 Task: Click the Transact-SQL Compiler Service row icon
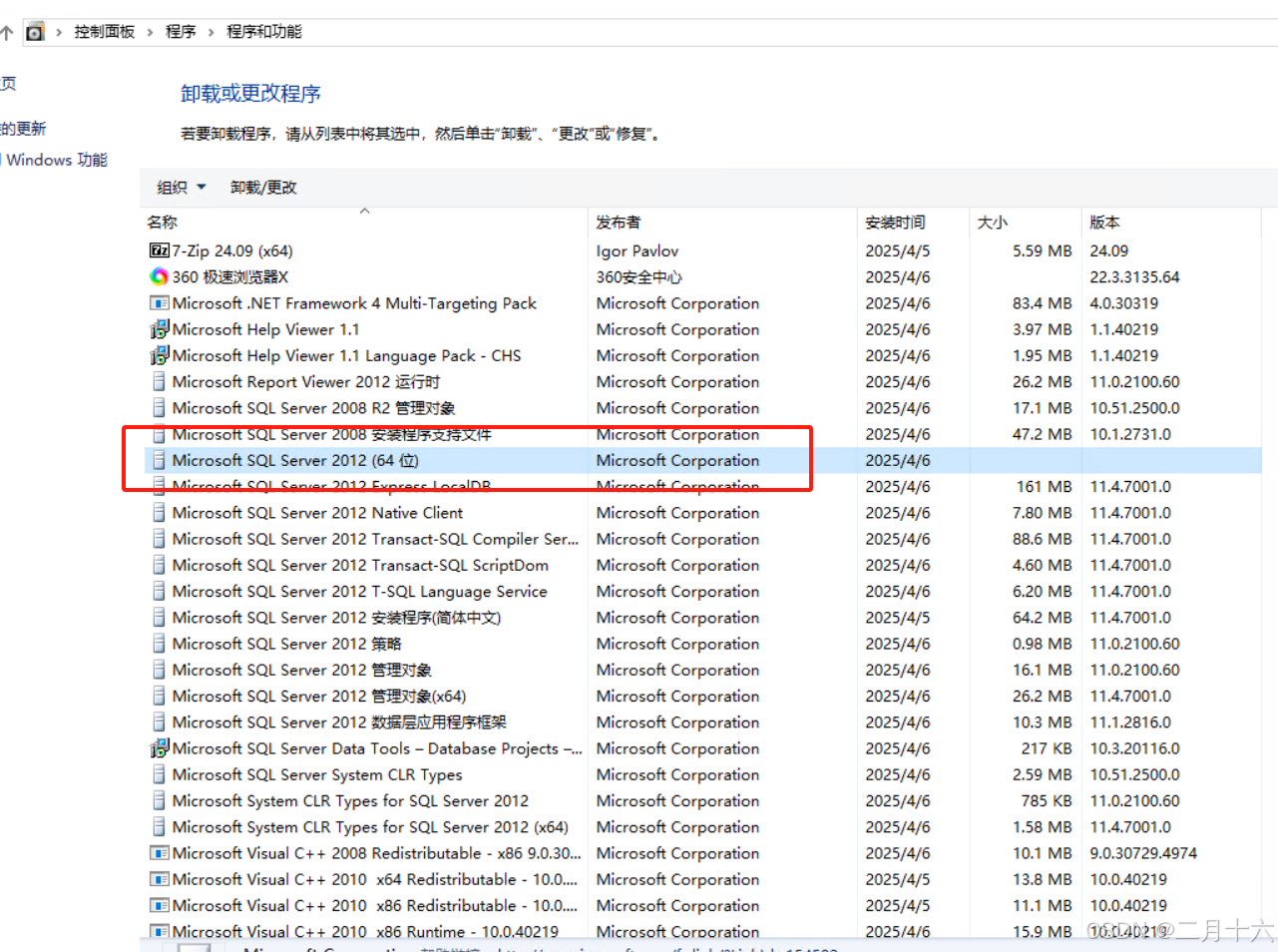pyautogui.click(x=159, y=539)
